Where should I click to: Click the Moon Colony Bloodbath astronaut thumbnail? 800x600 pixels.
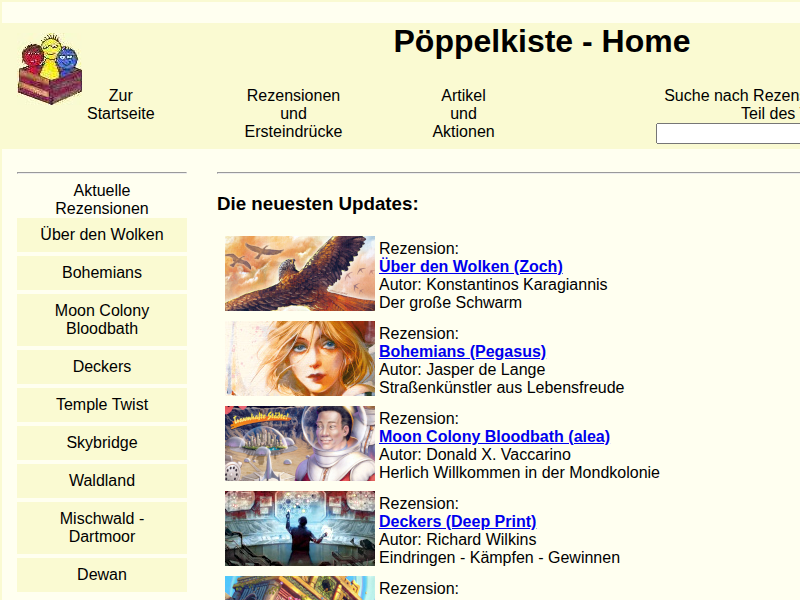[300, 444]
